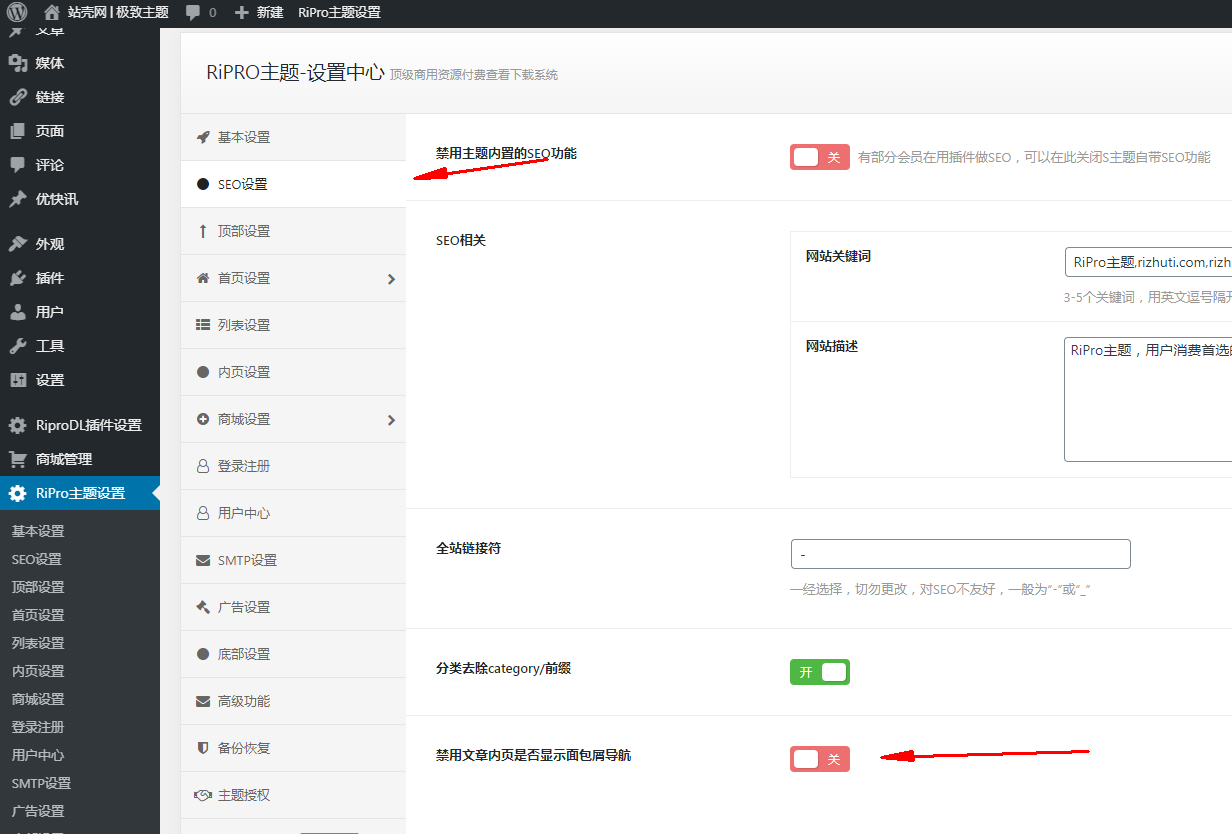Image resolution: width=1232 pixels, height=834 pixels.
Task: Open the WordPress 设置 sliders icon in the sidebar
Action: (18, 380)
